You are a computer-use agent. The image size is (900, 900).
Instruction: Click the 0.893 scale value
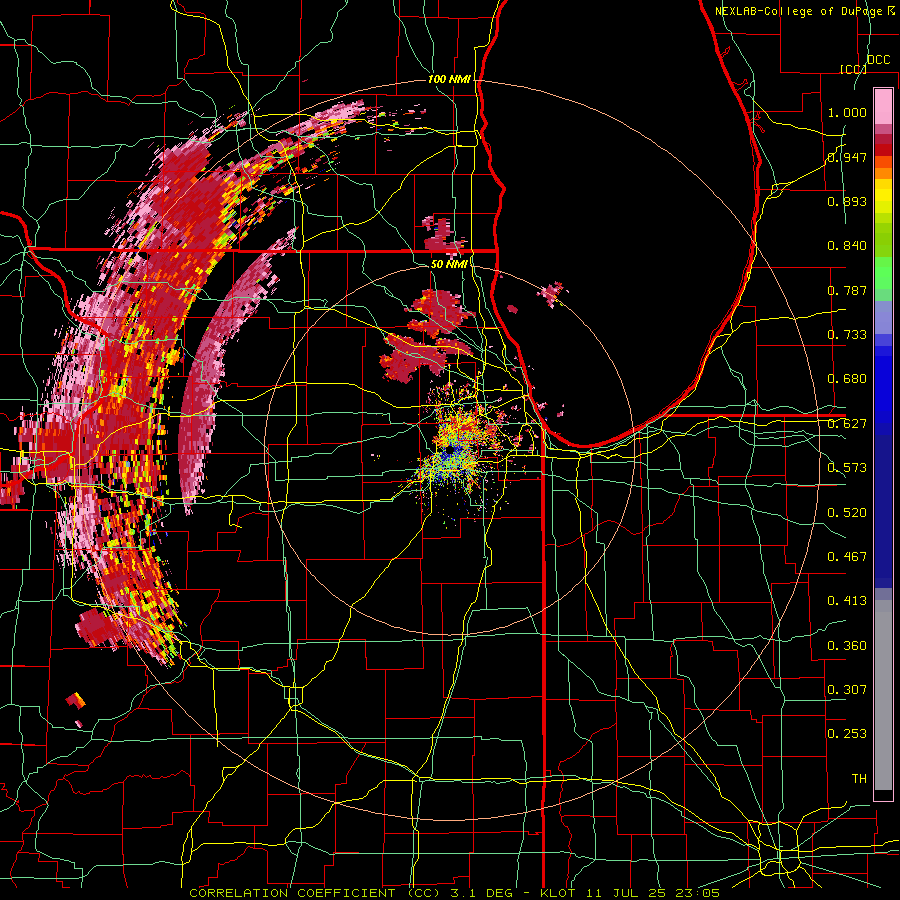[847, 201]
